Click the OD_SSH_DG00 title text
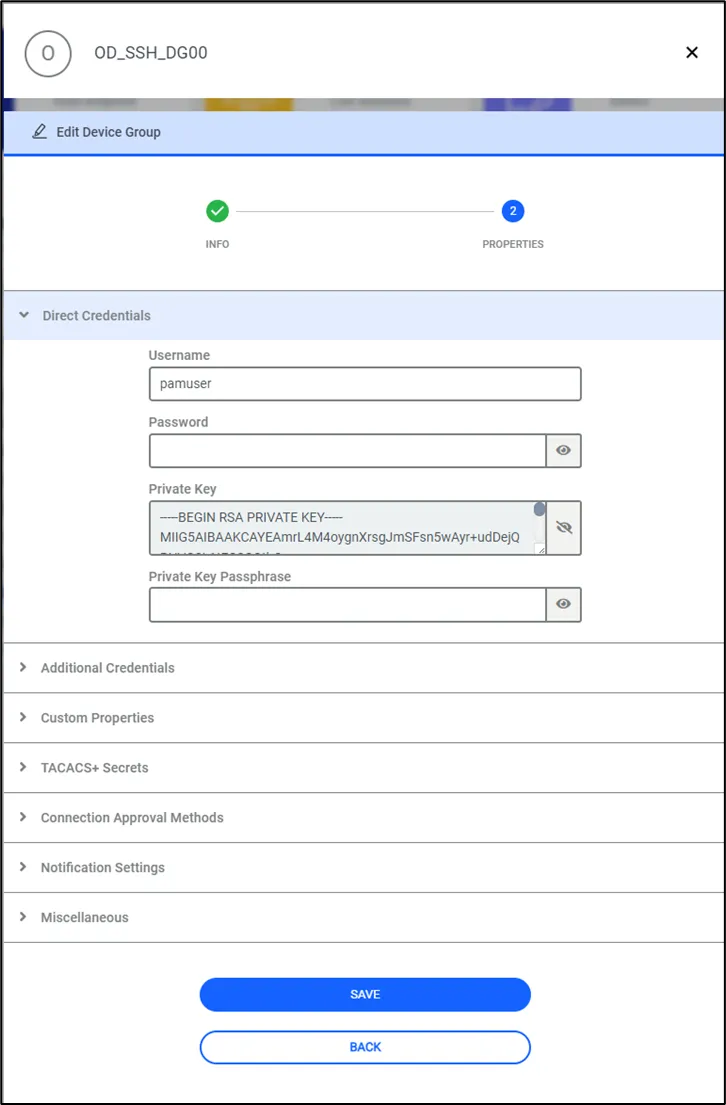Image resolution: width=726 pixels, height=1105 pixels. tap(151, 53)
